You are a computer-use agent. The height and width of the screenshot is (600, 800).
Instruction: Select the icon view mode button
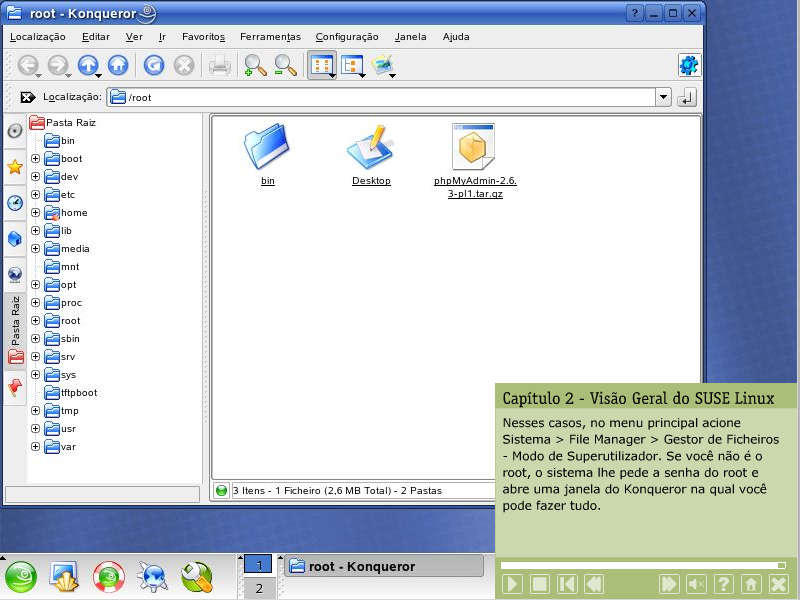[321, 66]
